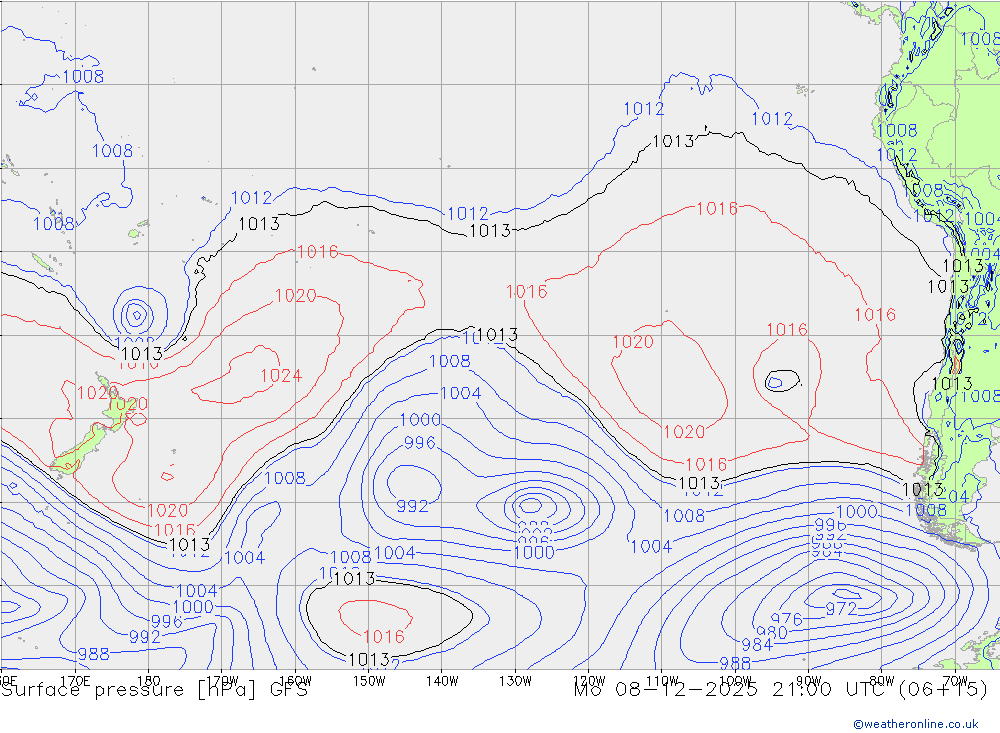Click the 120W longitude label

589,680
